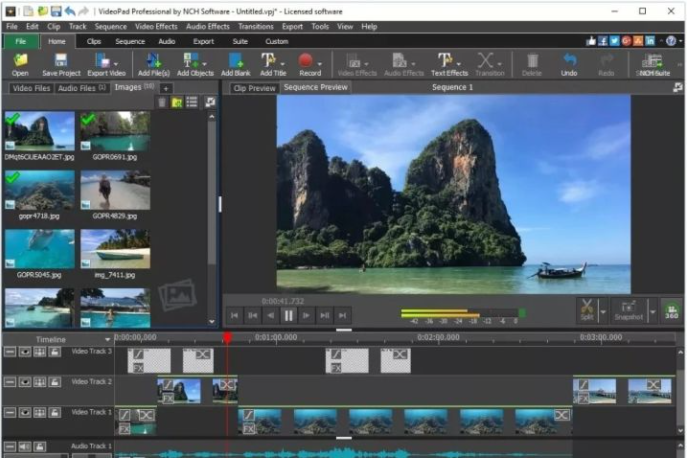The image size is (687, 458).
Task: Open the Export Video dropdown arrow
Action: coord(118,62)
